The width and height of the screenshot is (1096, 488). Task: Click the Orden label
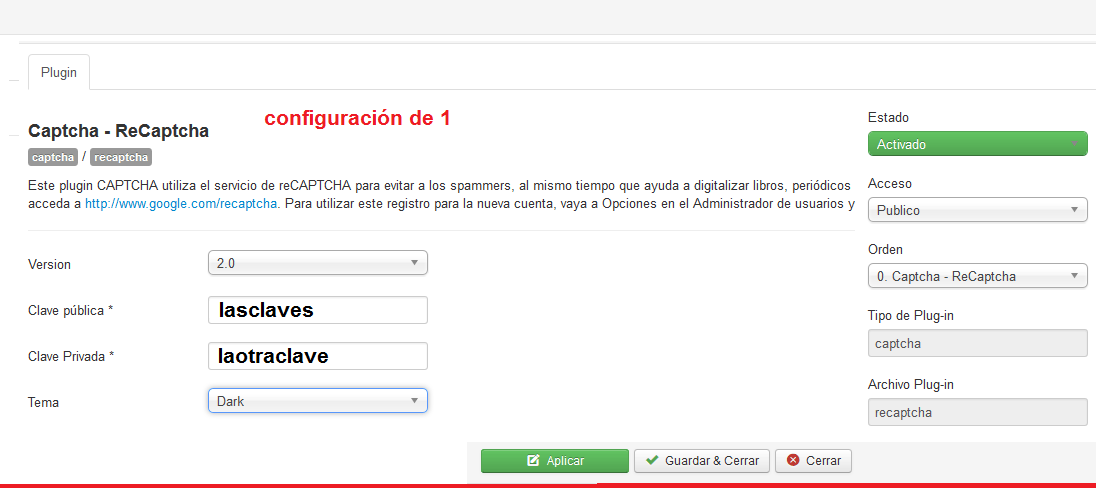885,249
